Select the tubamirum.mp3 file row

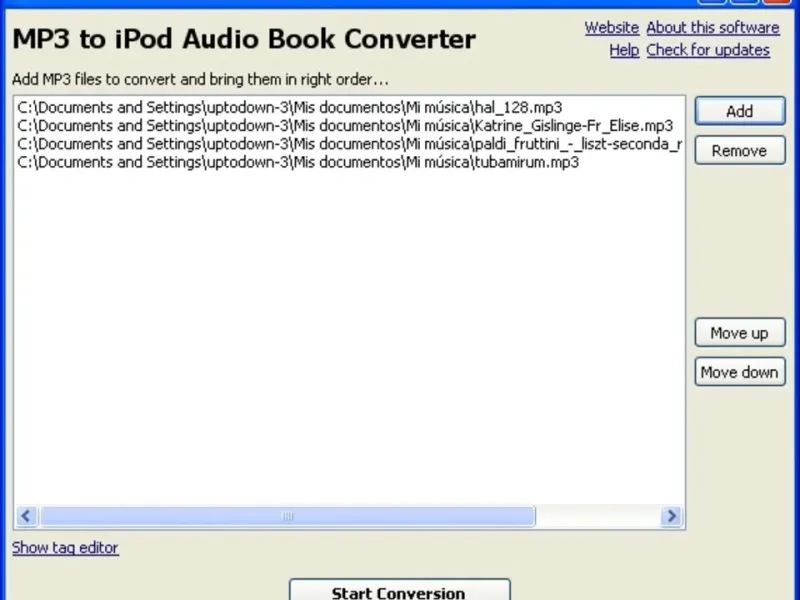pyautogui.click(x=349, y=163)
